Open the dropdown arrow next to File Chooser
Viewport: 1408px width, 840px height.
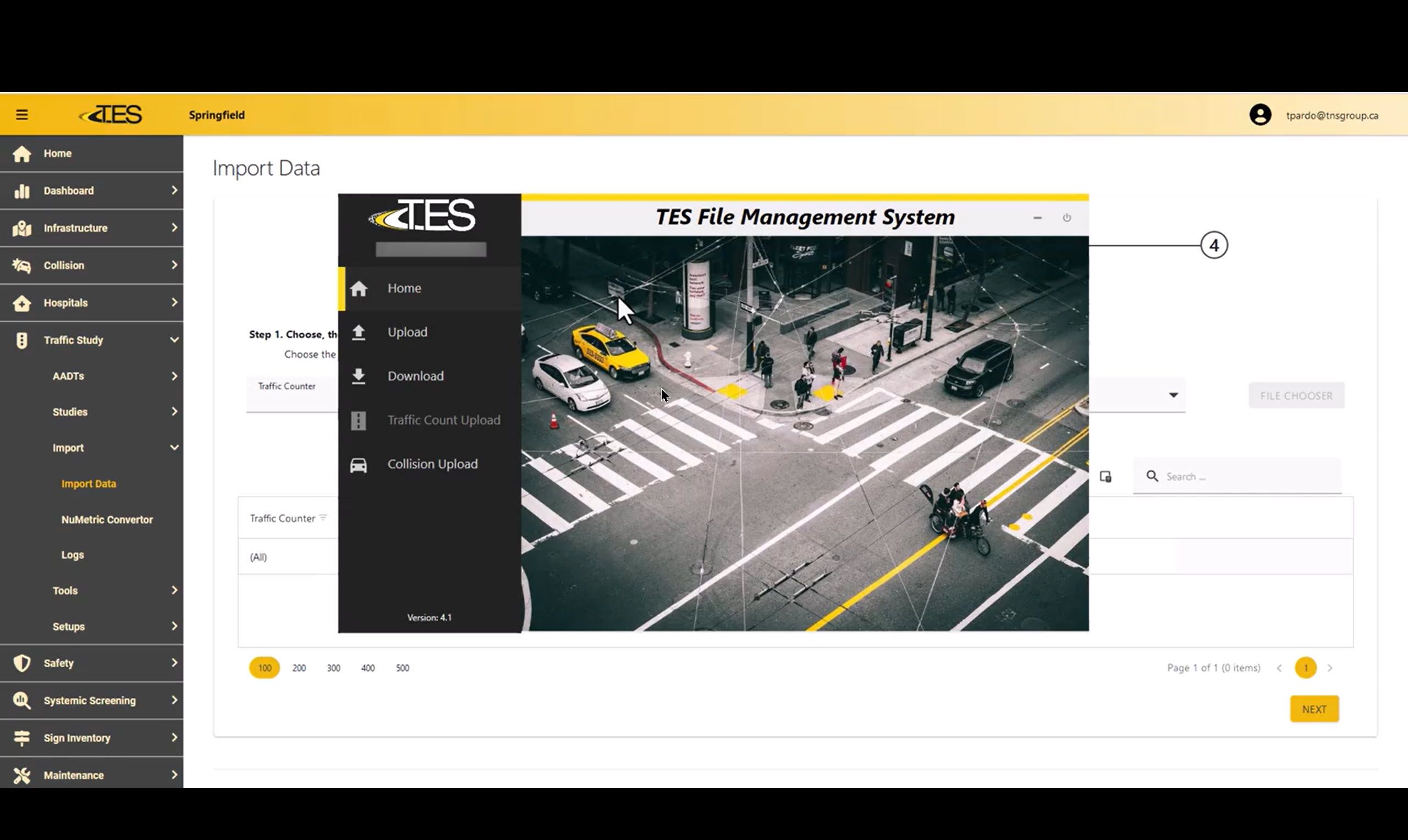1173,395
